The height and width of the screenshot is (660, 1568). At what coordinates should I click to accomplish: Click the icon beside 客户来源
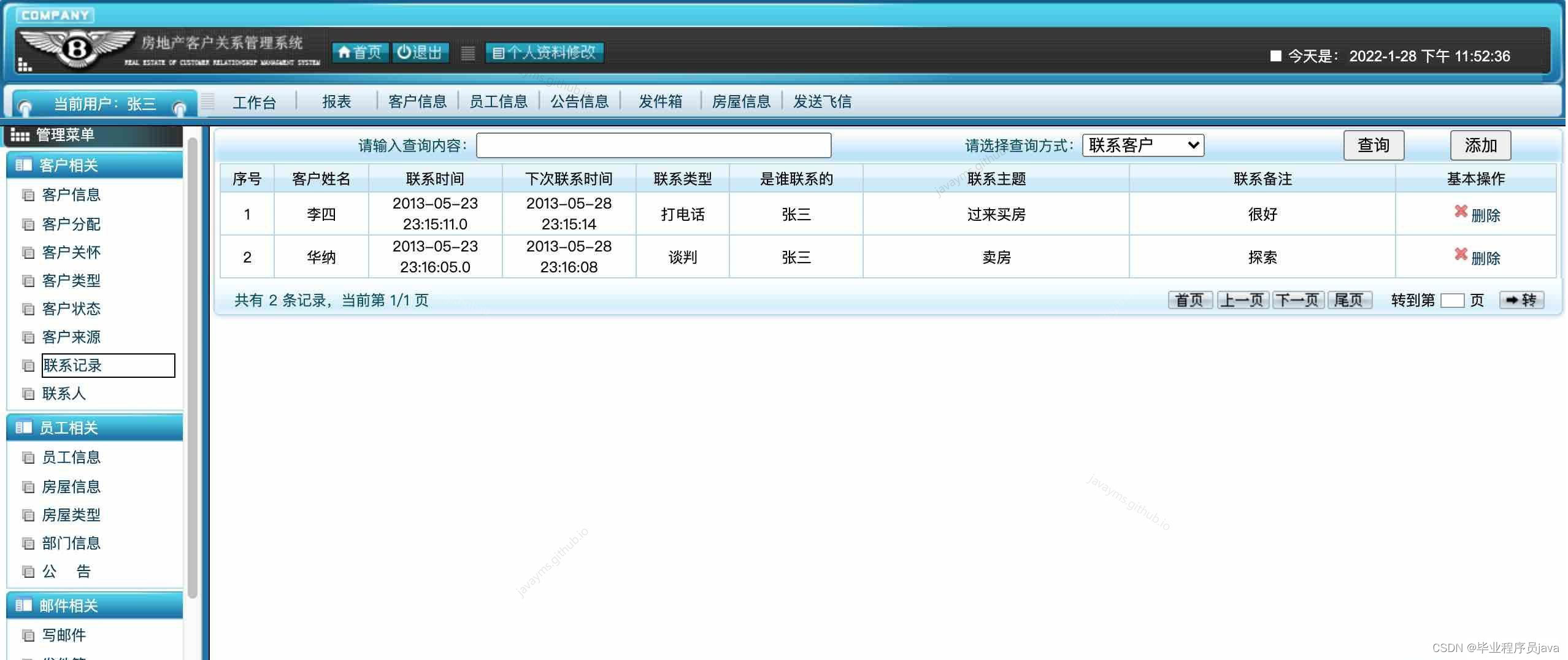pyautogui.click(x=28, y=337)
